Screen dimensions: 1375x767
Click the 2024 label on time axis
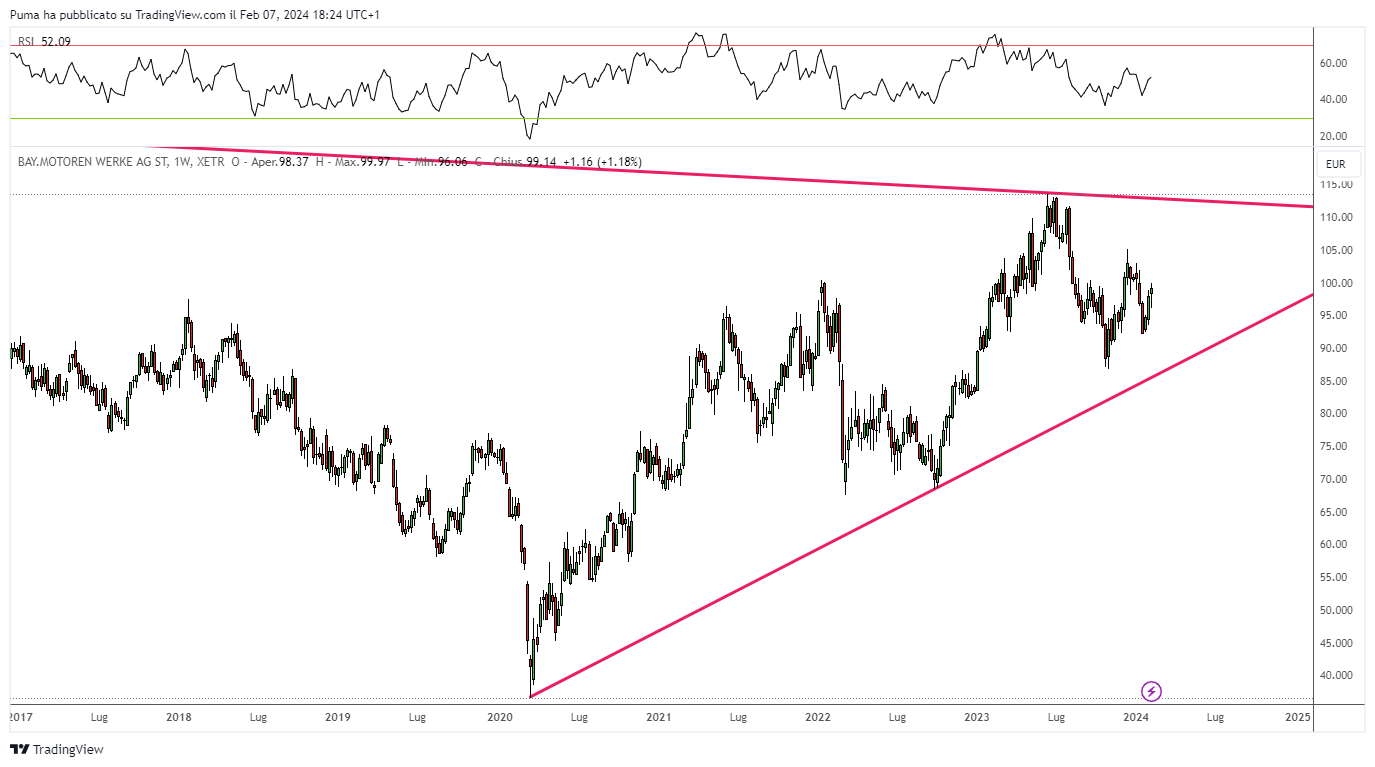click(x=1135, y=717)
